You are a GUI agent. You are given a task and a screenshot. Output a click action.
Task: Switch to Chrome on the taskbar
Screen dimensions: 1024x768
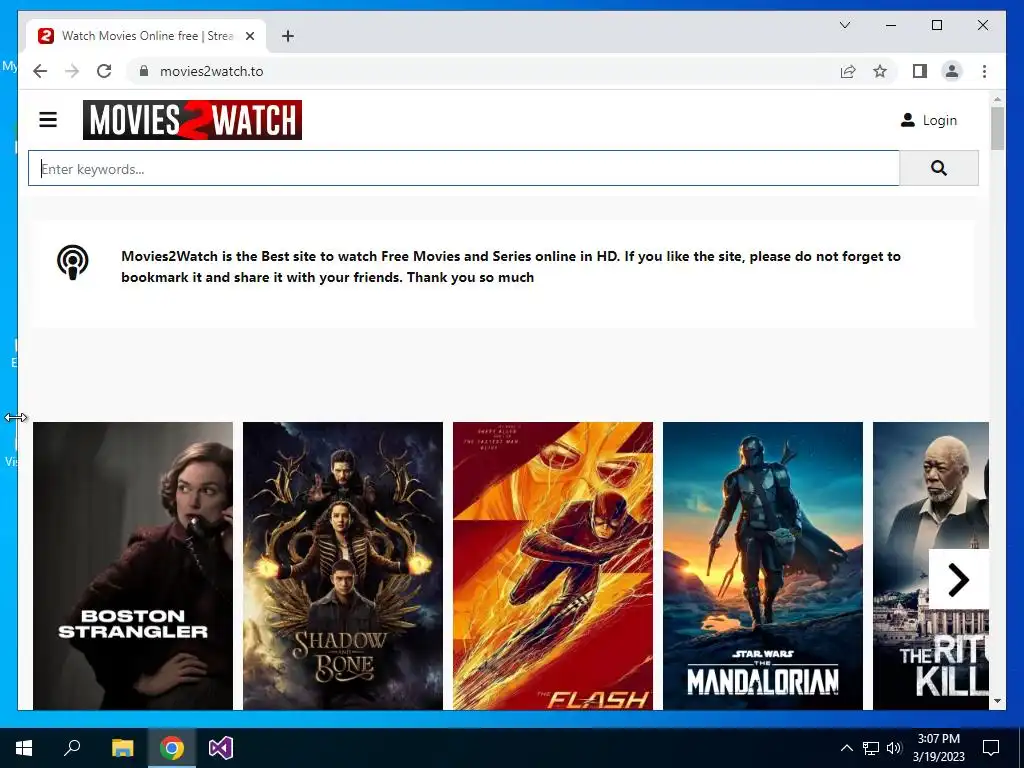172,748
